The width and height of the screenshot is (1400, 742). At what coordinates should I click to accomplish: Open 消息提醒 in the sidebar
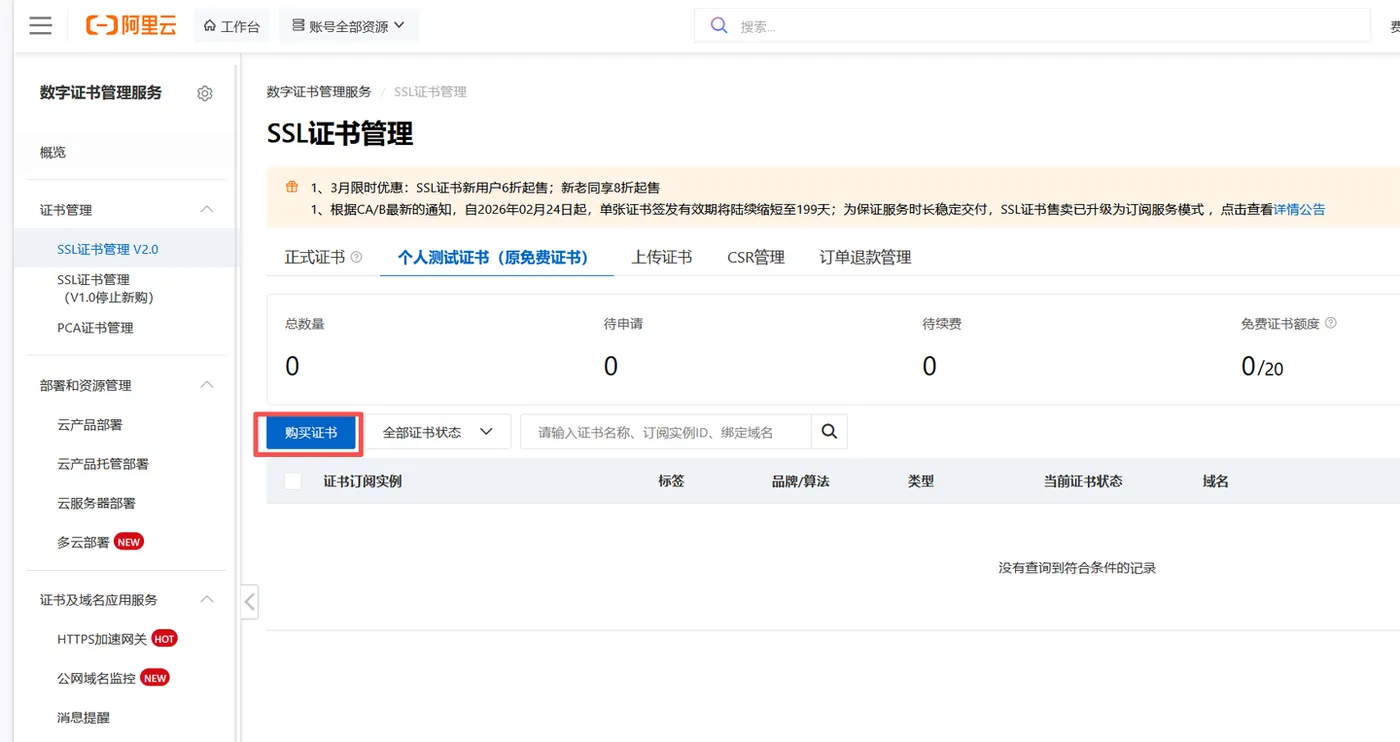point(83,717)
